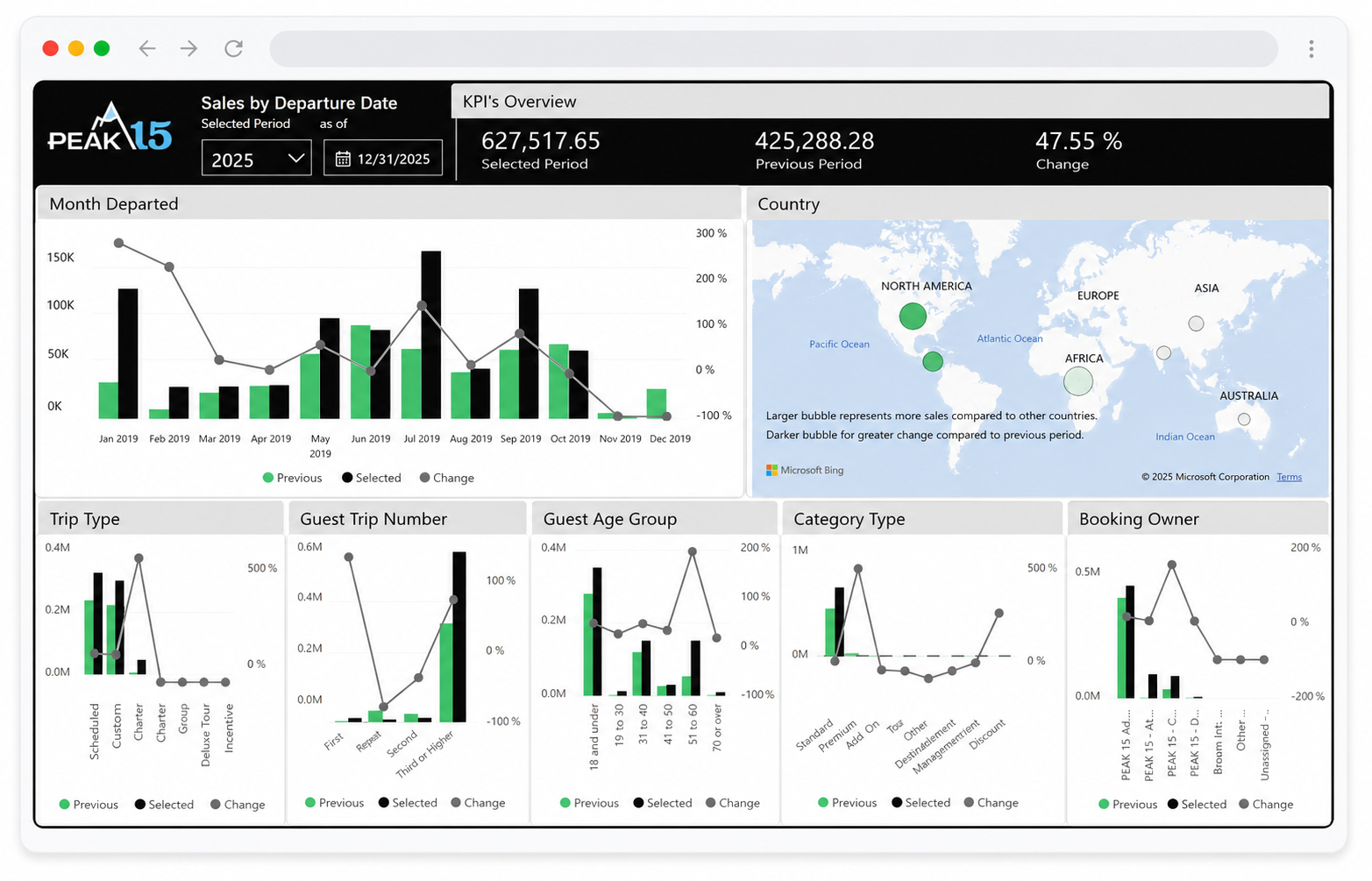Click the Sales by Departure Date title

click(299, 103)
